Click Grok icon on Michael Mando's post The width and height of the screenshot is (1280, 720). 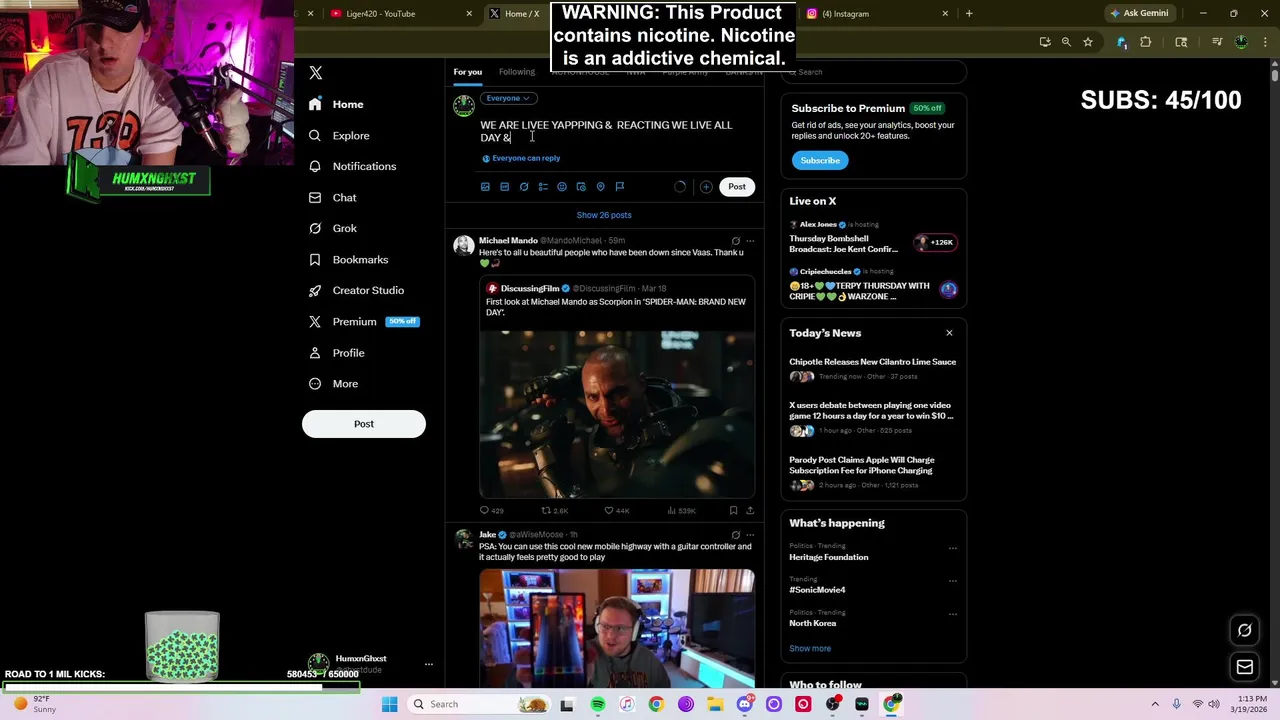735,241
